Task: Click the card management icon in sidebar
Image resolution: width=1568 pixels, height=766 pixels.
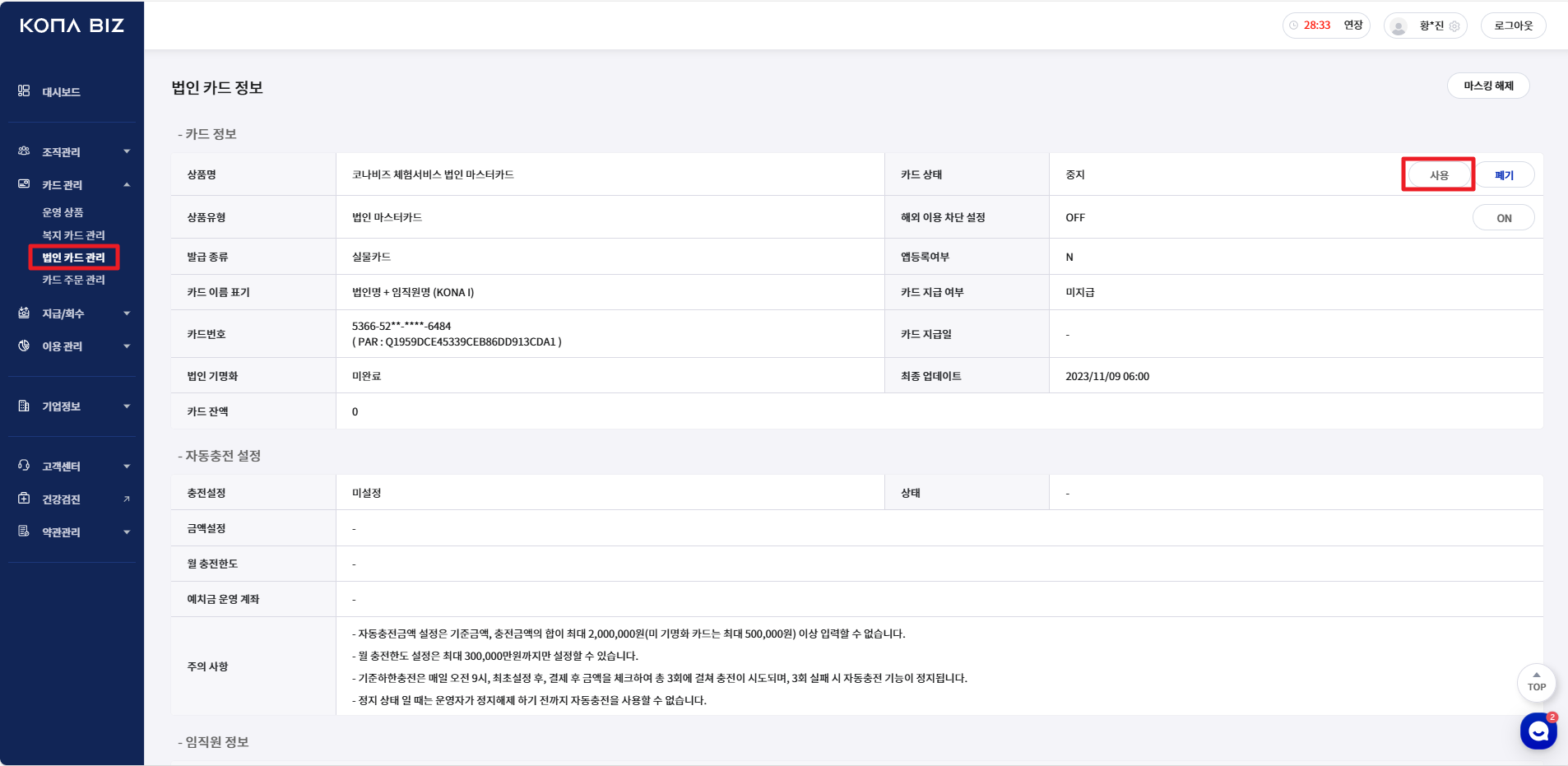Action: point(24,184)
